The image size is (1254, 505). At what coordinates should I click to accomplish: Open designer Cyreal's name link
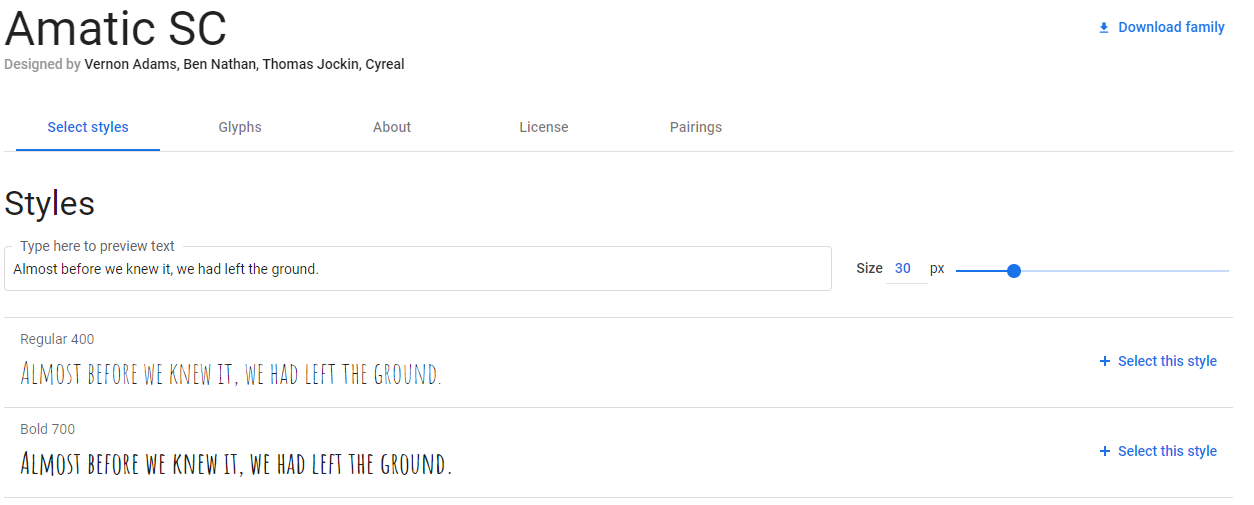[385, 64]
